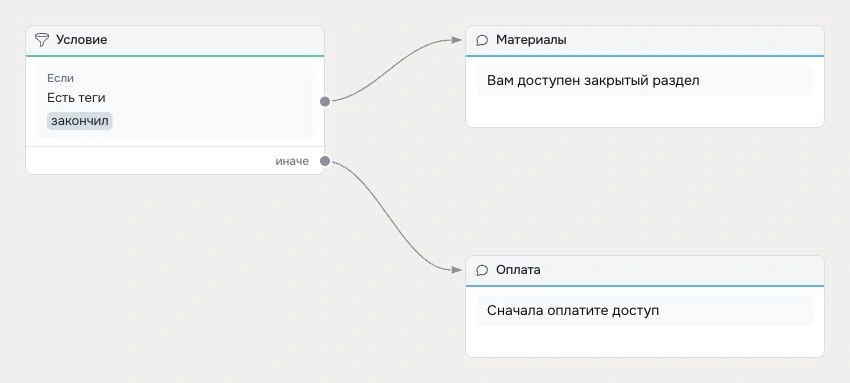The image size is (850, 383).
Task: Click the speech bubble icon beside Оплата
Action: pyautogui.click(x=481, y=270)
